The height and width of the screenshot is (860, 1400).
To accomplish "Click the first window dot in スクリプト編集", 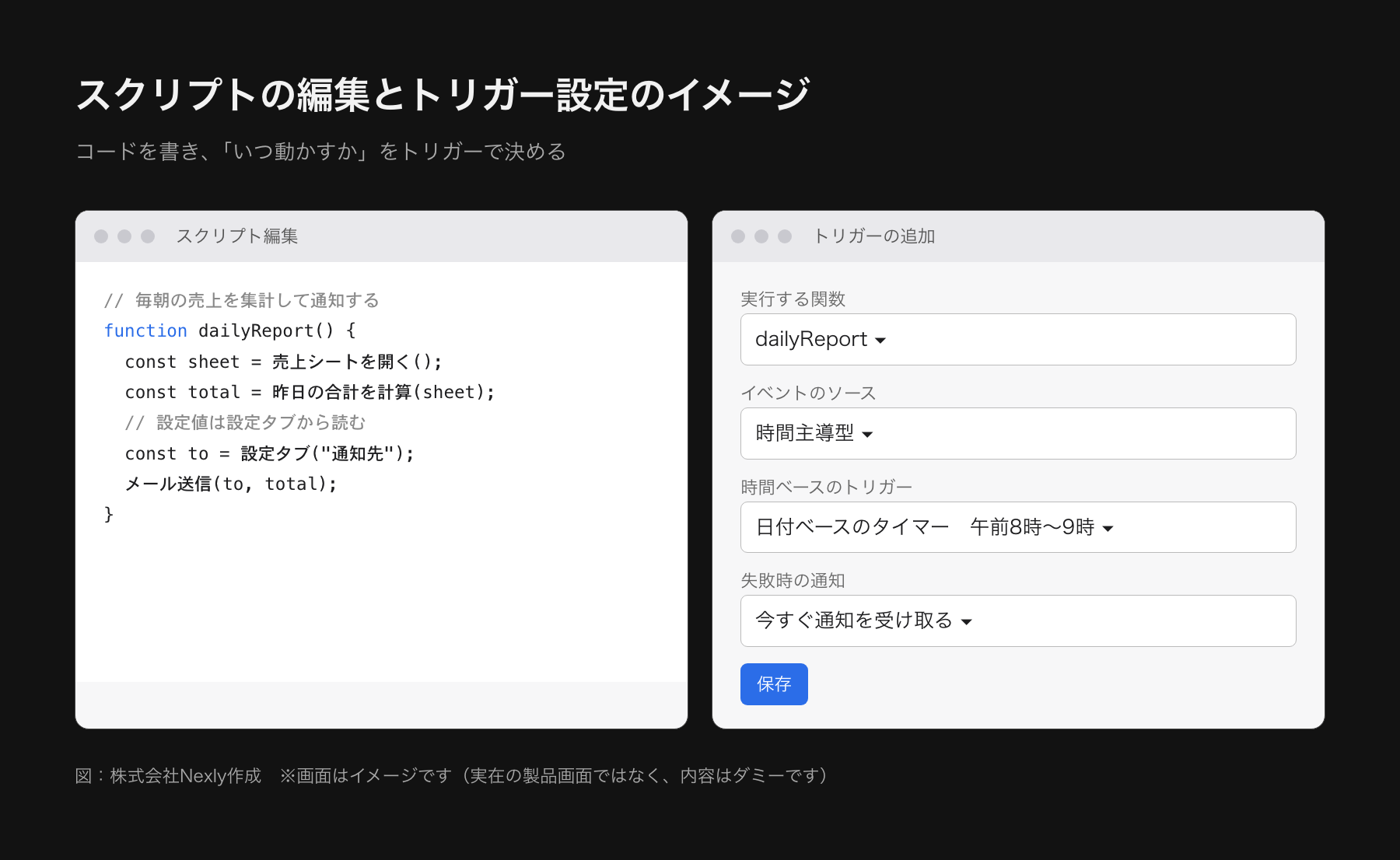I will pyautogui.click(x=101, y=236).
